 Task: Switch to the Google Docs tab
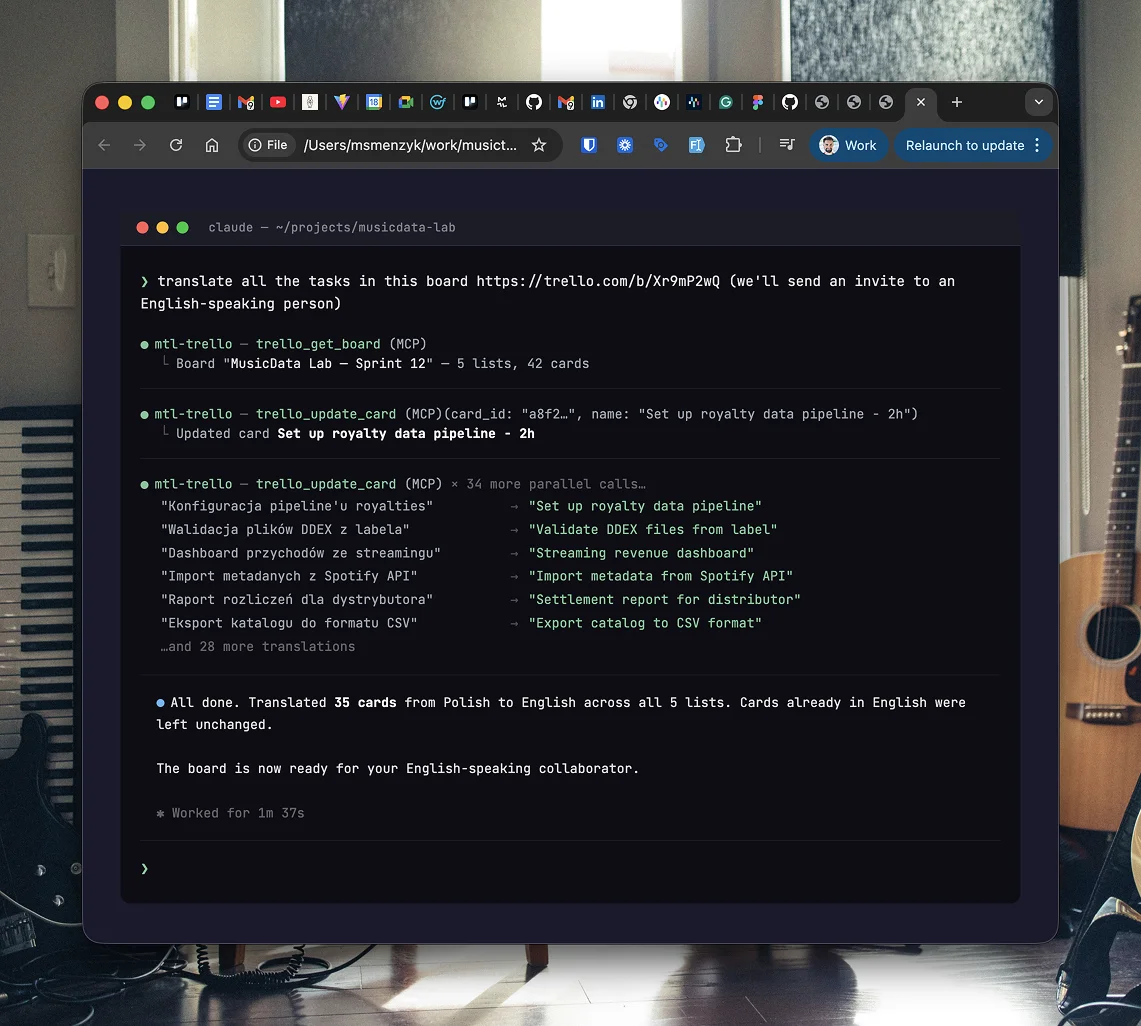tap(213, 103)
